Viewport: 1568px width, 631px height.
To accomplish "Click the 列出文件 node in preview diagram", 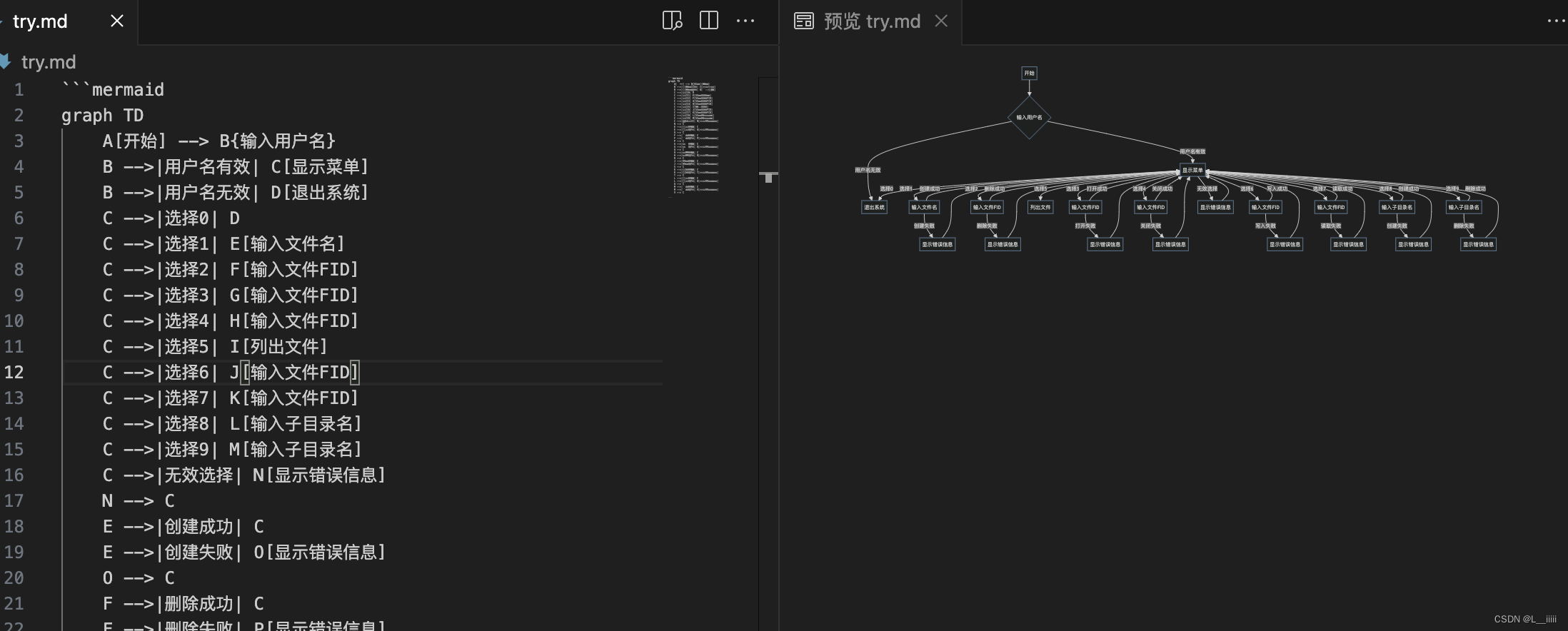I will pyautogui.click(x=1040, y=207).
